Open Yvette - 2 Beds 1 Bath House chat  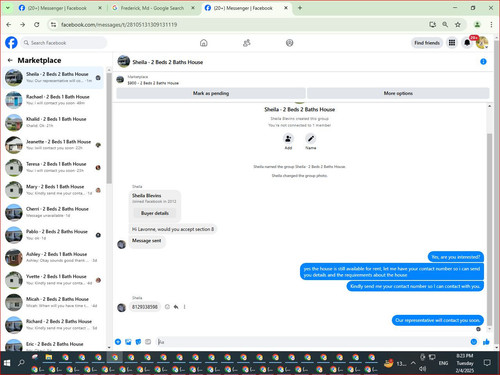coord(53,279)
